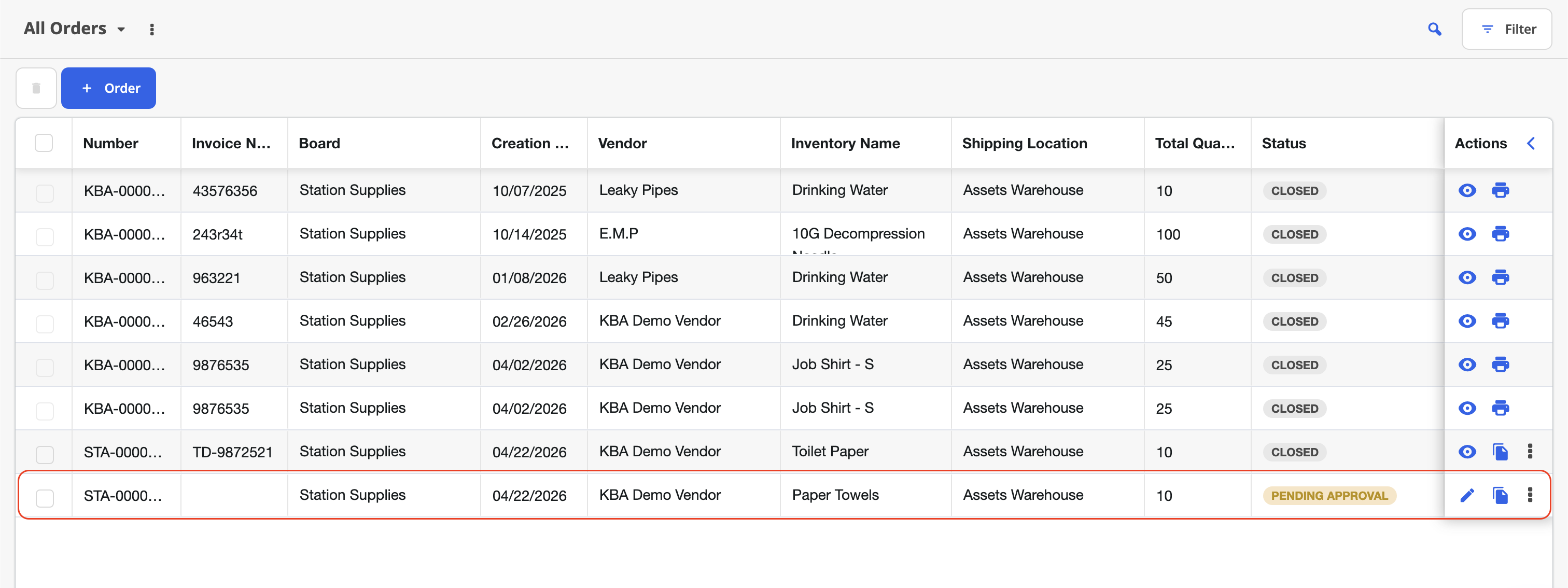Check the box for invoice 963221

pos(45,280)
